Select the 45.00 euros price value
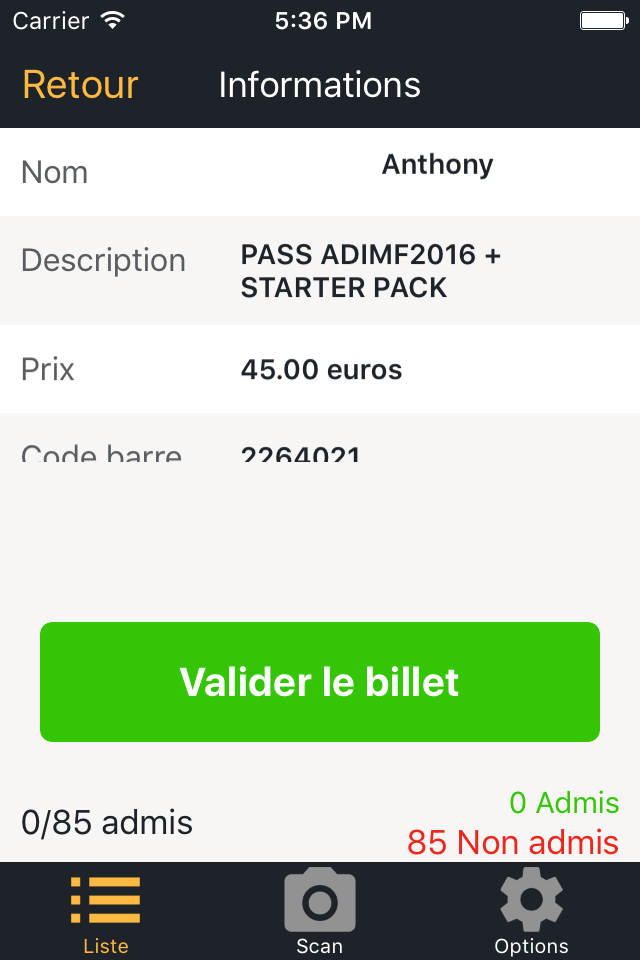640x960 pixels. pyautogui.click(x=321, y=370)
